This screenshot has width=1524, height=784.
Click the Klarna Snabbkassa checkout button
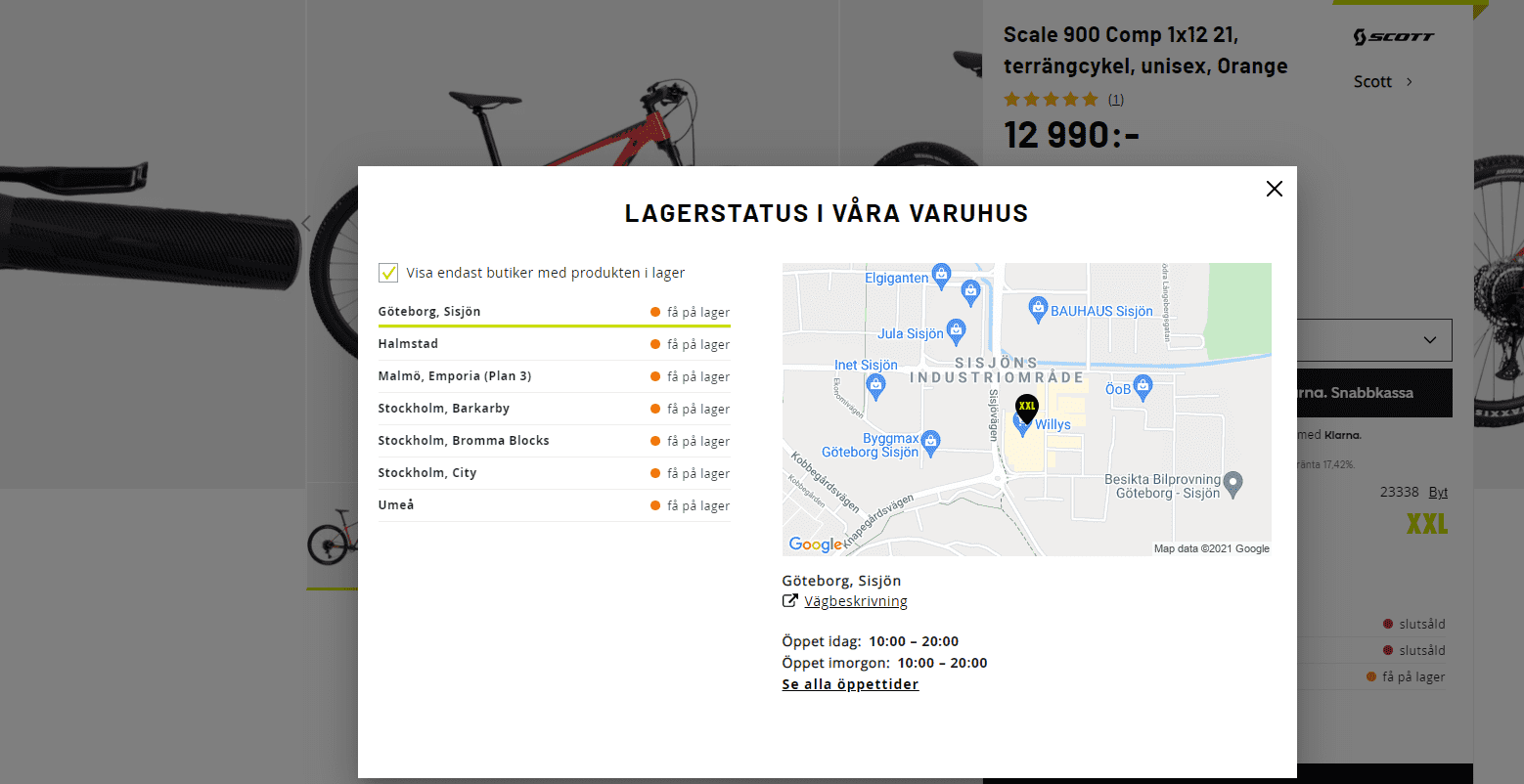[x=1374, y=393]
